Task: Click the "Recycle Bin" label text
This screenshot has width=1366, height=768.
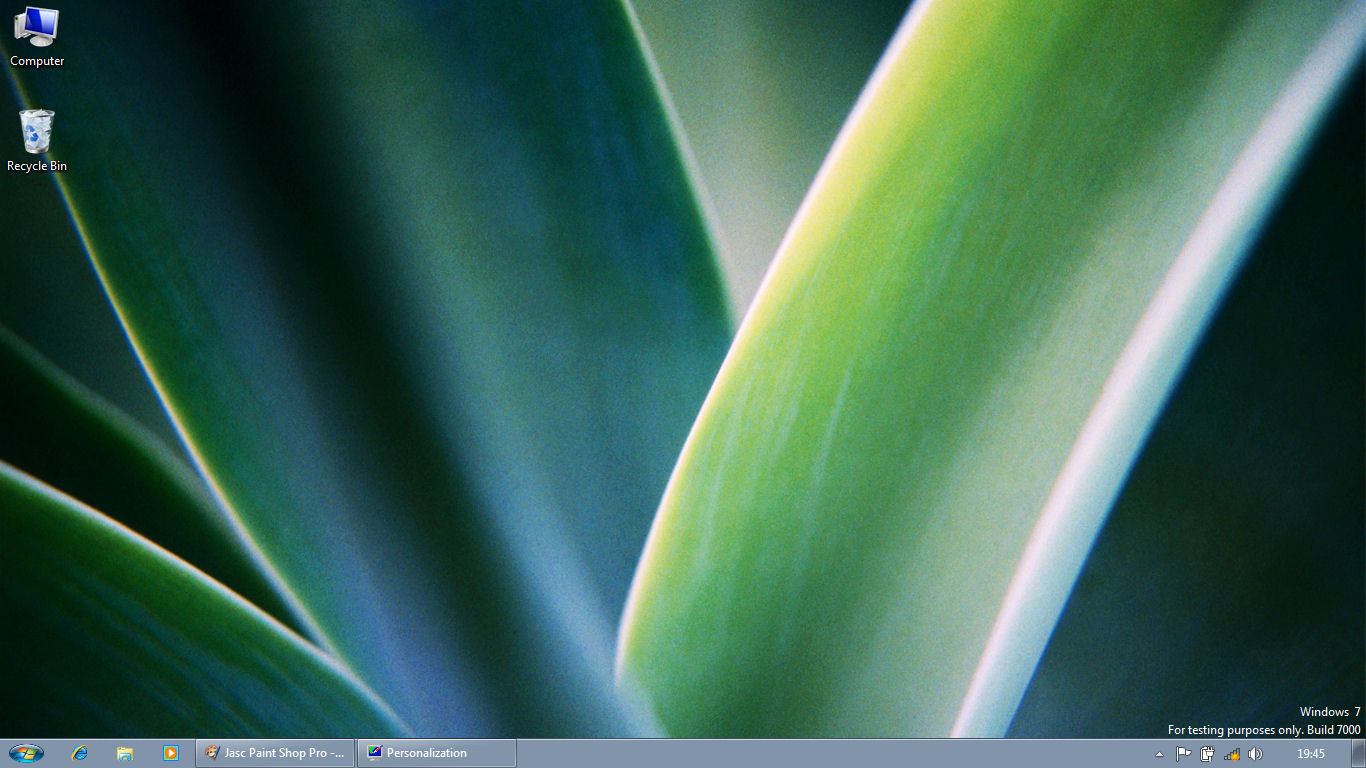Action: 37,166
